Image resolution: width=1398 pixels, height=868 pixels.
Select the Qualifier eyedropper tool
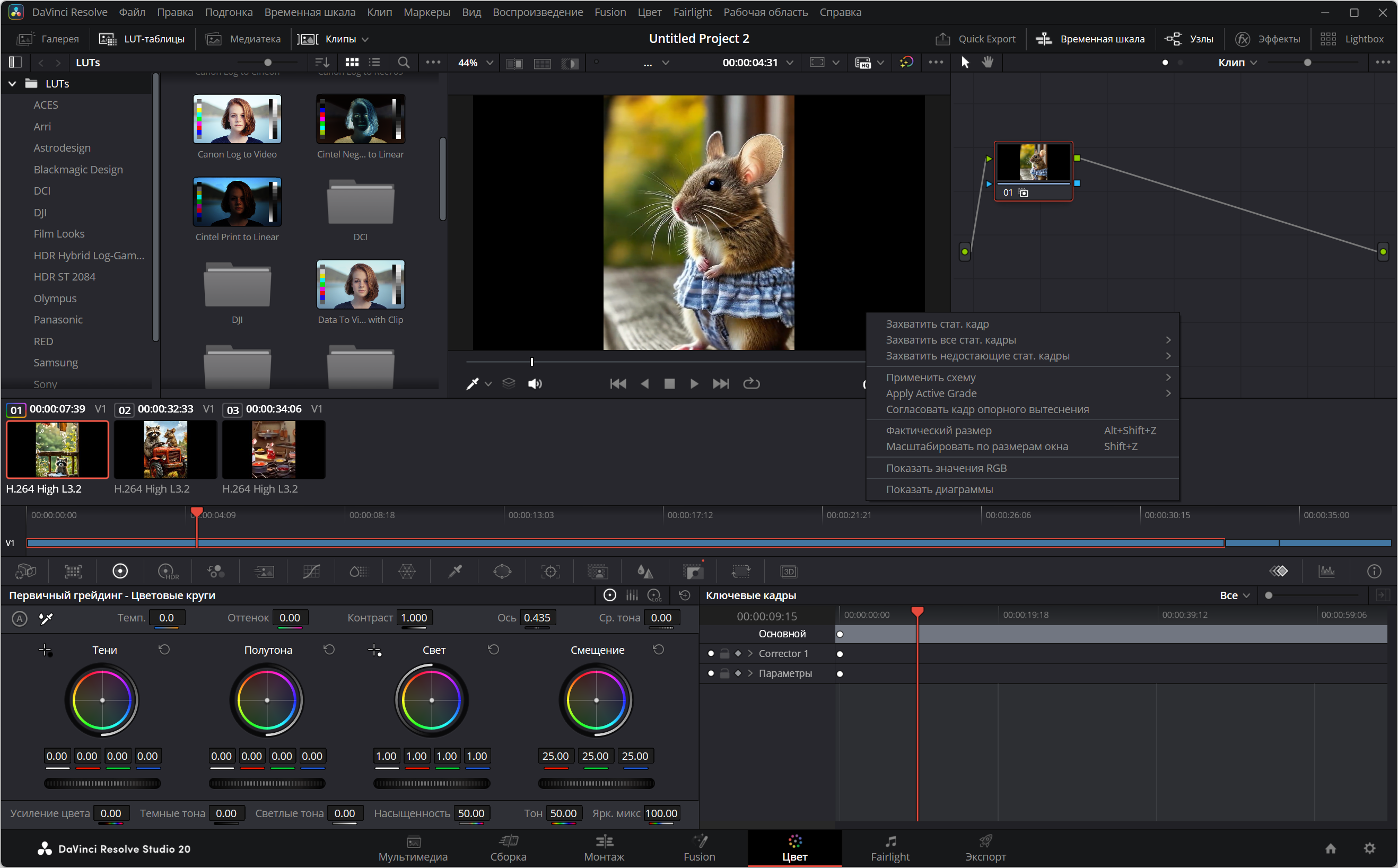tap(455, 571)
